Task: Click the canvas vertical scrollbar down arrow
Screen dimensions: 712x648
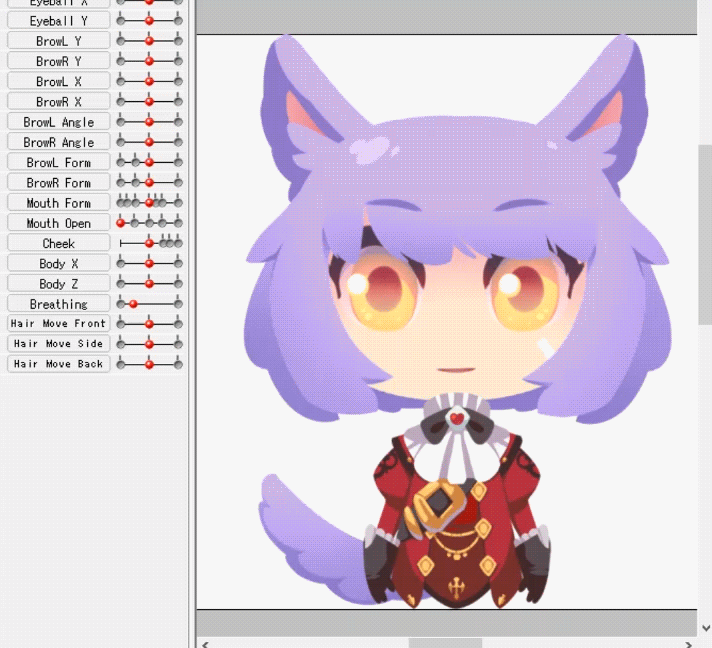Action: (x=705, y=627)
